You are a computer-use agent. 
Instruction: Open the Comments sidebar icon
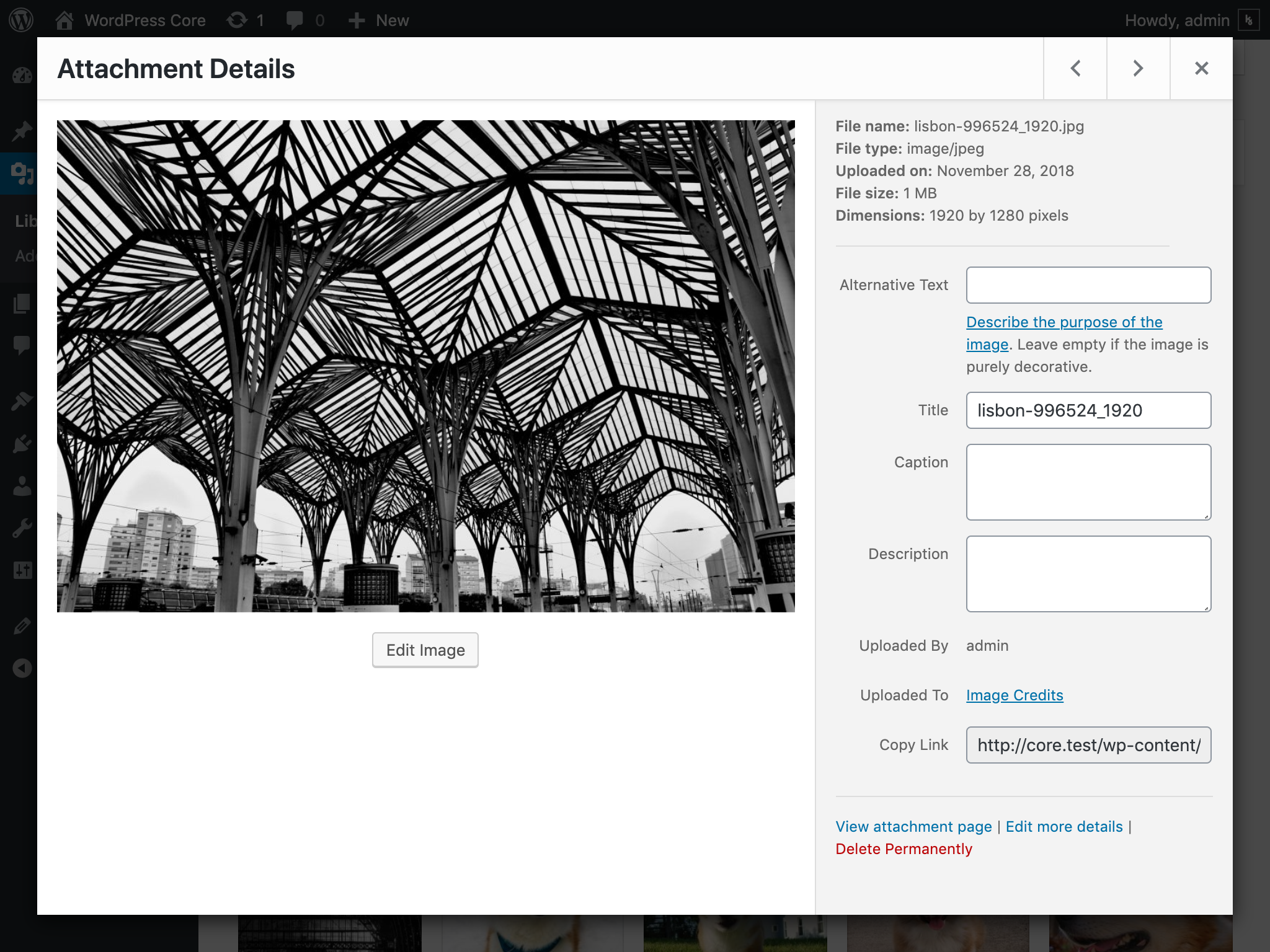click(x=22, y=345)
